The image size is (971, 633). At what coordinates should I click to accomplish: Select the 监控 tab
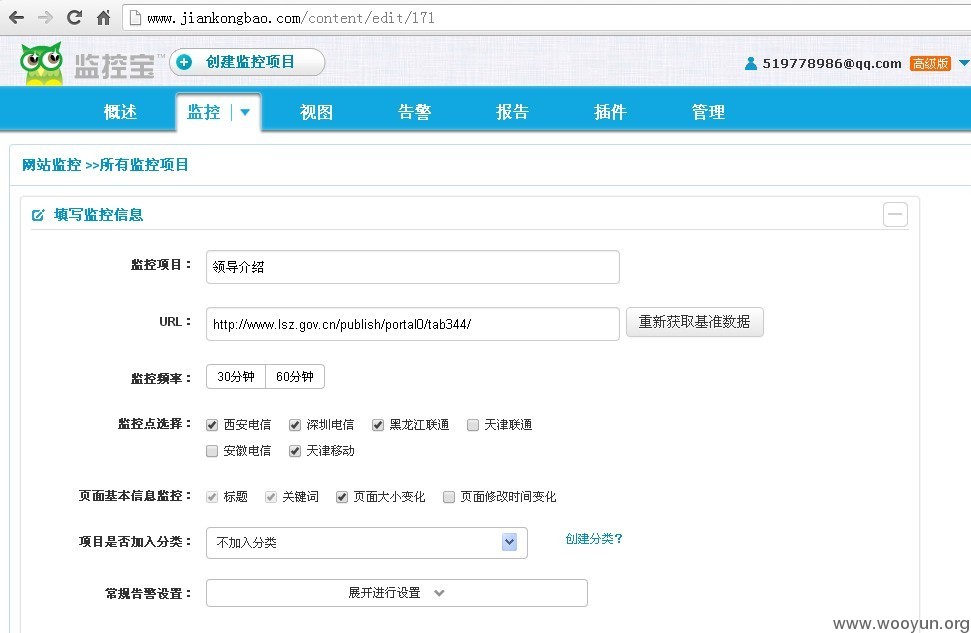click(203, 112)
